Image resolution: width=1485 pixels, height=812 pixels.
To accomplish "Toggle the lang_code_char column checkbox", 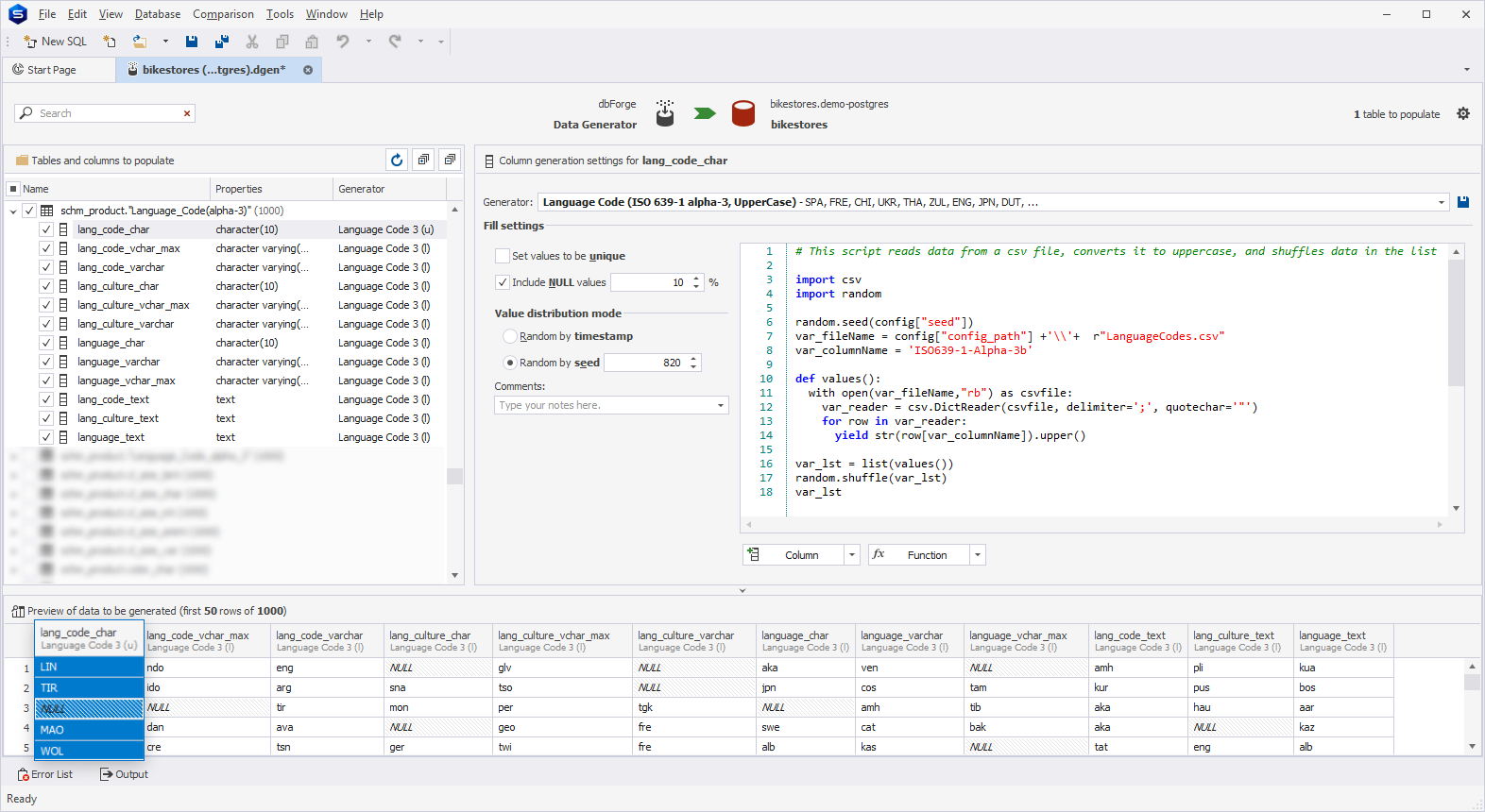I will 45,229.
